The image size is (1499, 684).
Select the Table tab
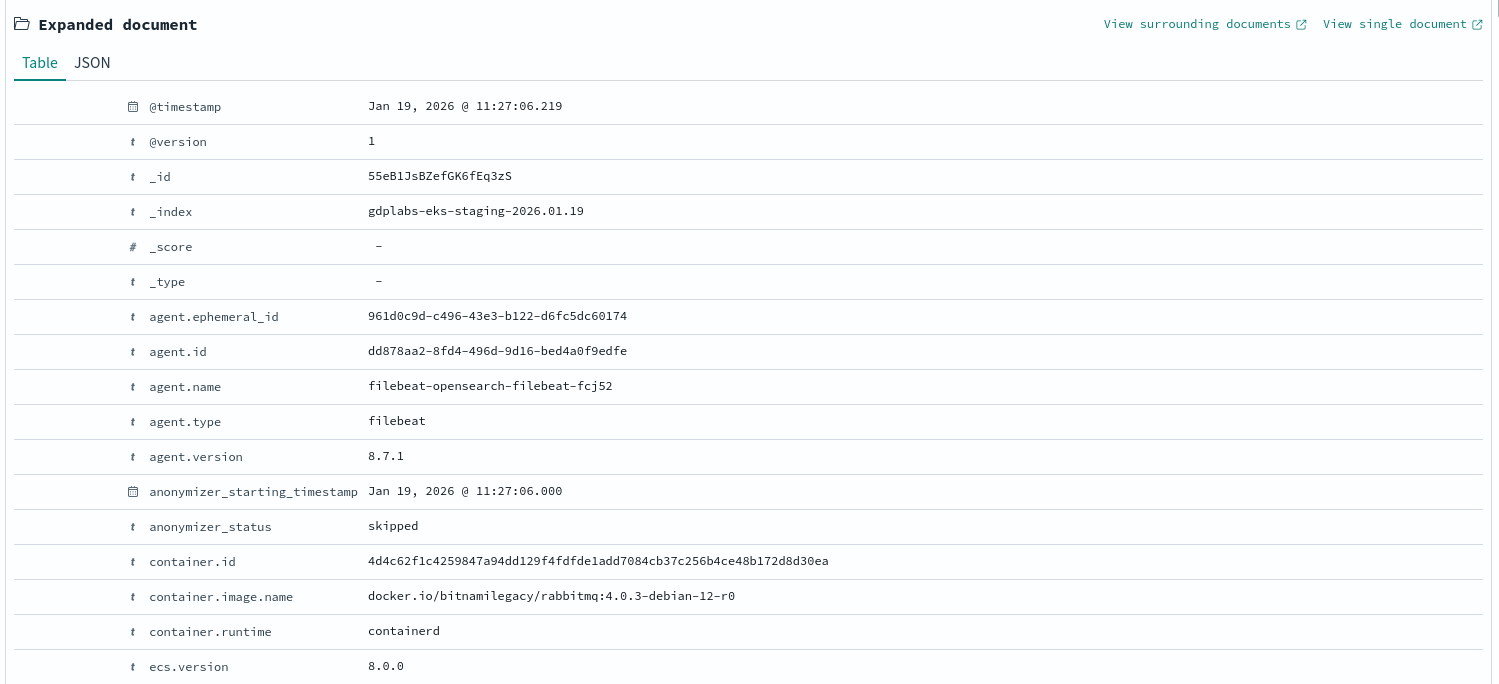[40, 63]
